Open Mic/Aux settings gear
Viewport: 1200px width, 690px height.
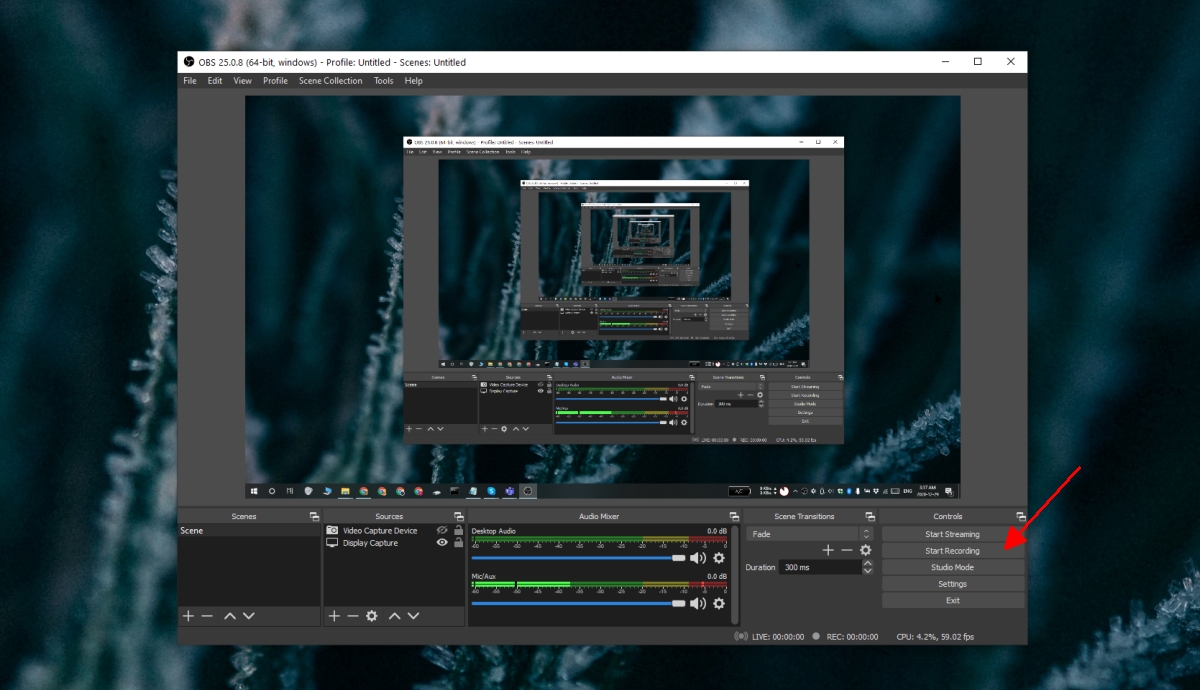pyautogui.click(x=718, y=603)
